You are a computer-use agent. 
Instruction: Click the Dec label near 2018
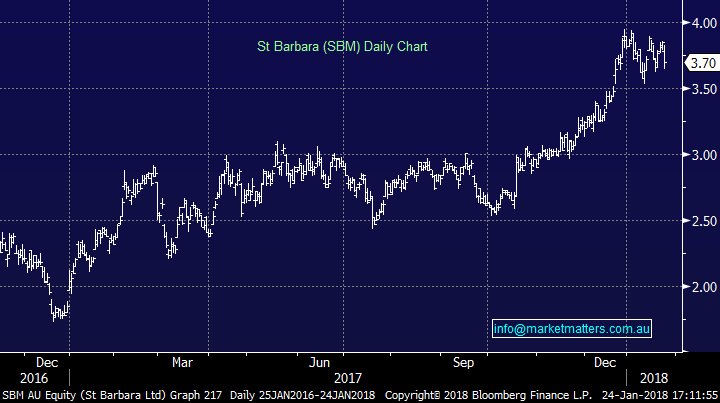coord(605,363)
